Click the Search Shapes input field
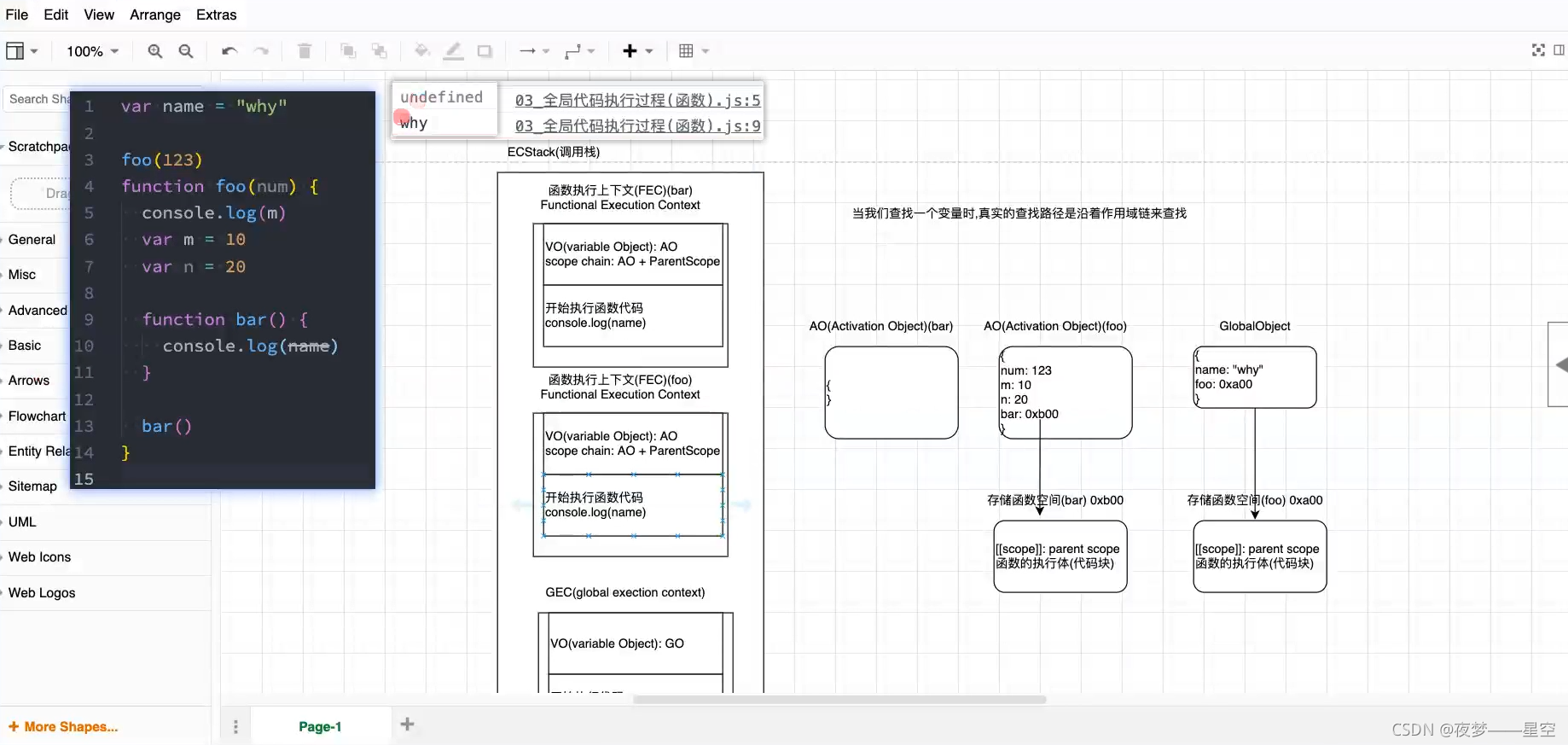The width and height of the screenshot is (1568, 745). point(37,99)
